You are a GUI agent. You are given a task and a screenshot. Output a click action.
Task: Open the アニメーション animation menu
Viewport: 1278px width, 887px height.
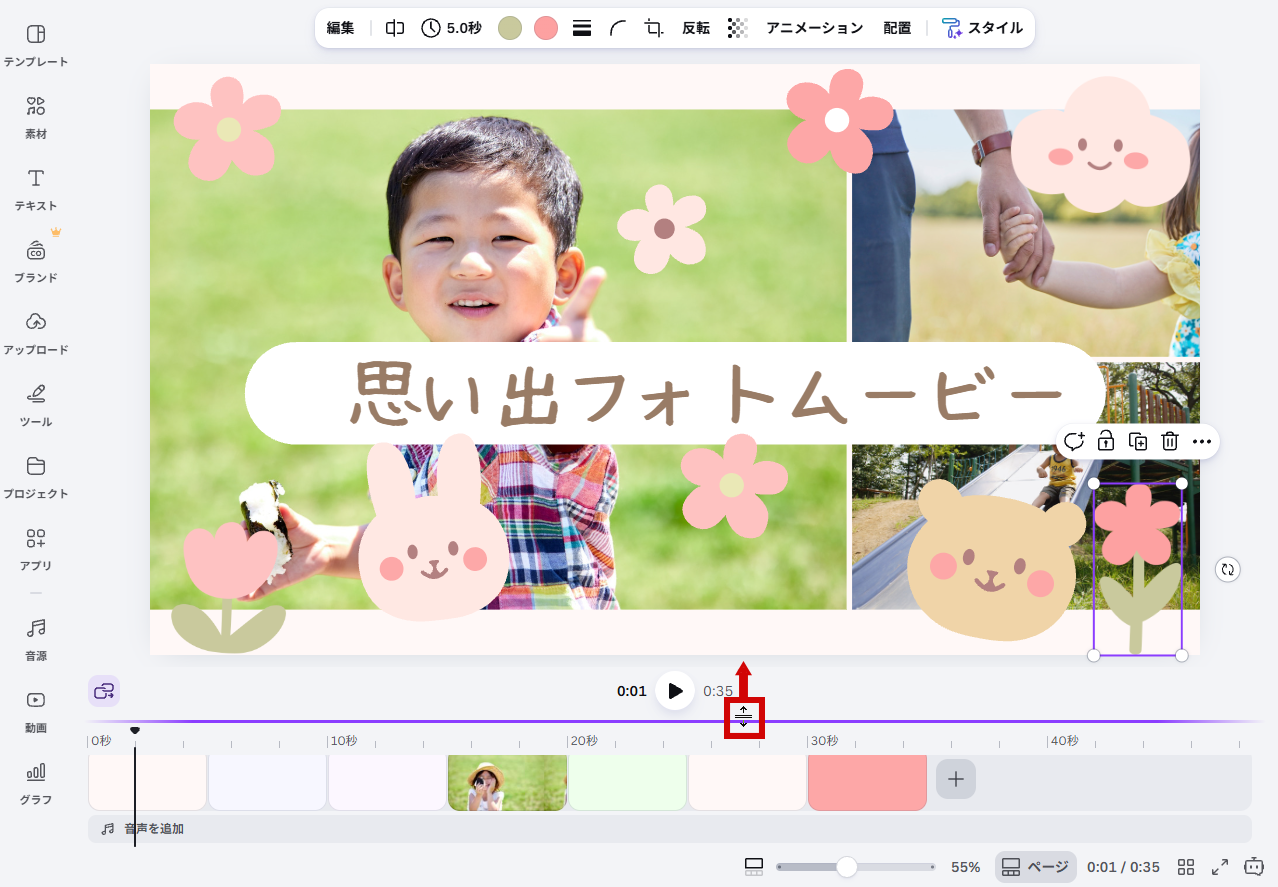click(x=814, y=28)
